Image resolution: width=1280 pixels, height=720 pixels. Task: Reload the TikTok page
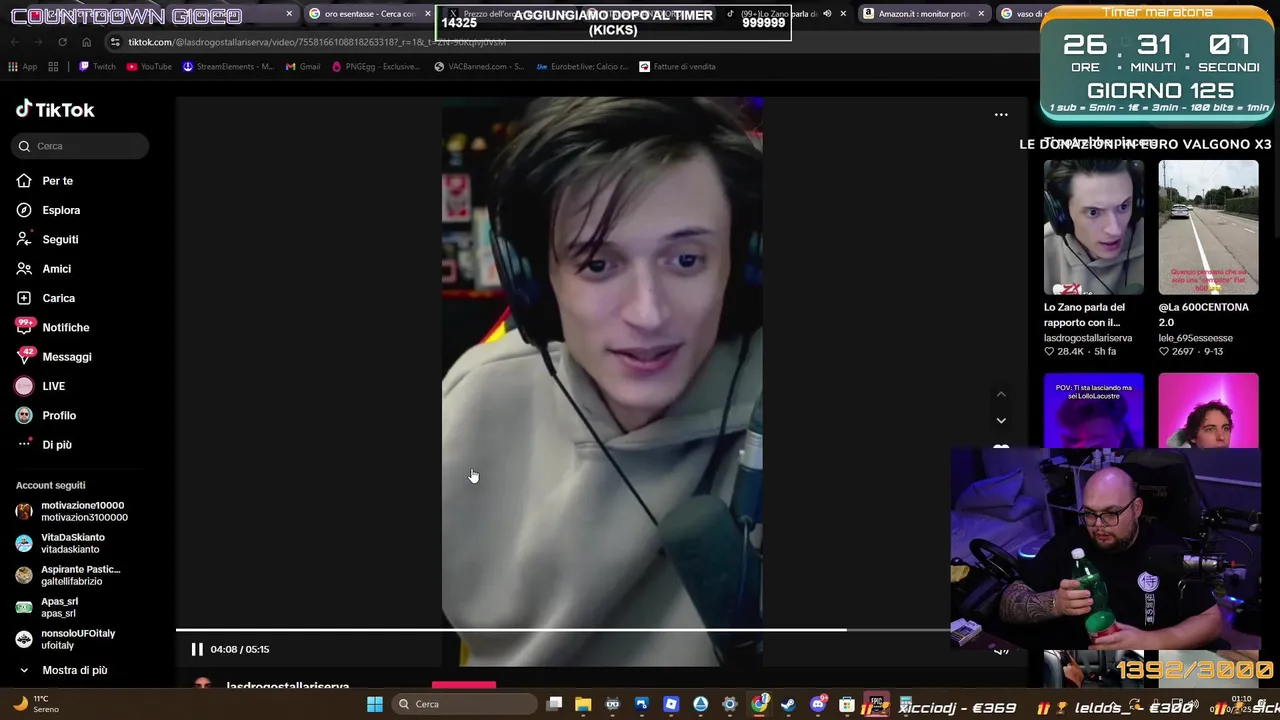click(x=62, y=42)
